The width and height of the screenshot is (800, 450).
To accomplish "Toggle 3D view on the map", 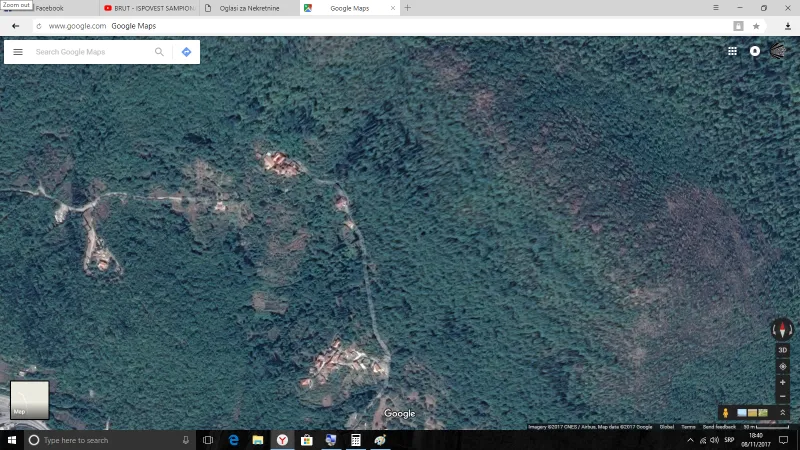I will tap(783, 350).
